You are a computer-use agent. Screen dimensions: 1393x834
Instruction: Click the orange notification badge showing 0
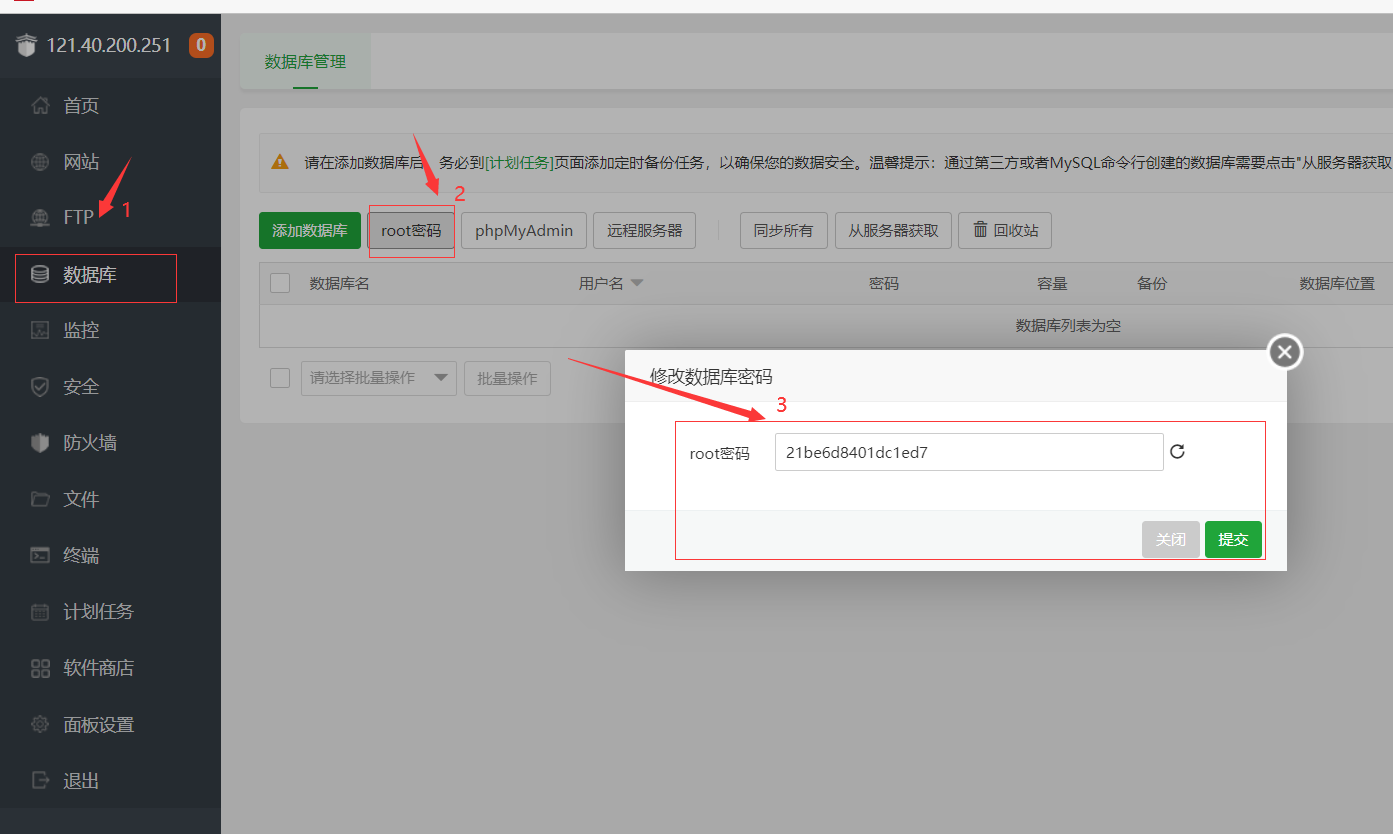[x=201, y=45]
